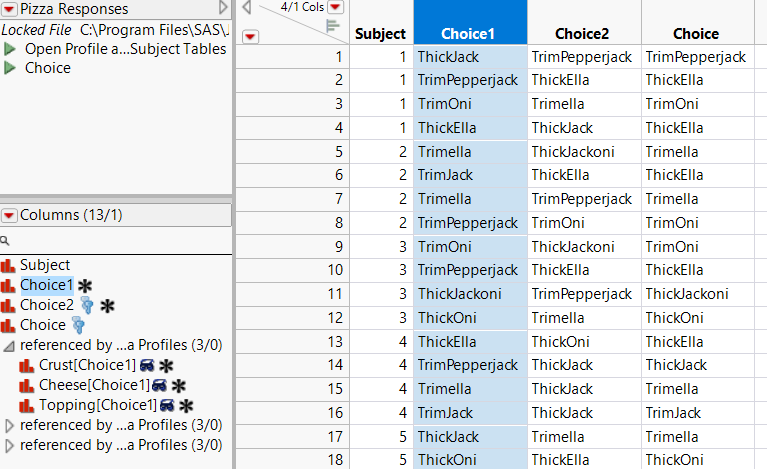Click Choice1 cell ThickOni in row 12

[470, 318]
